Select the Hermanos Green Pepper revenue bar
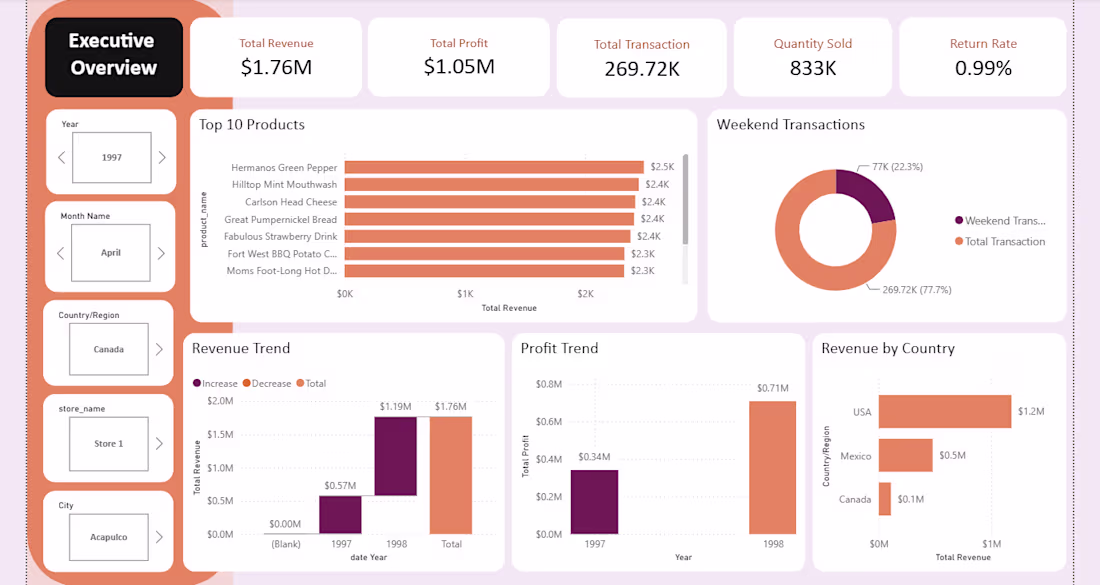Screen dimensions: 1100x585 pos(494,167)
